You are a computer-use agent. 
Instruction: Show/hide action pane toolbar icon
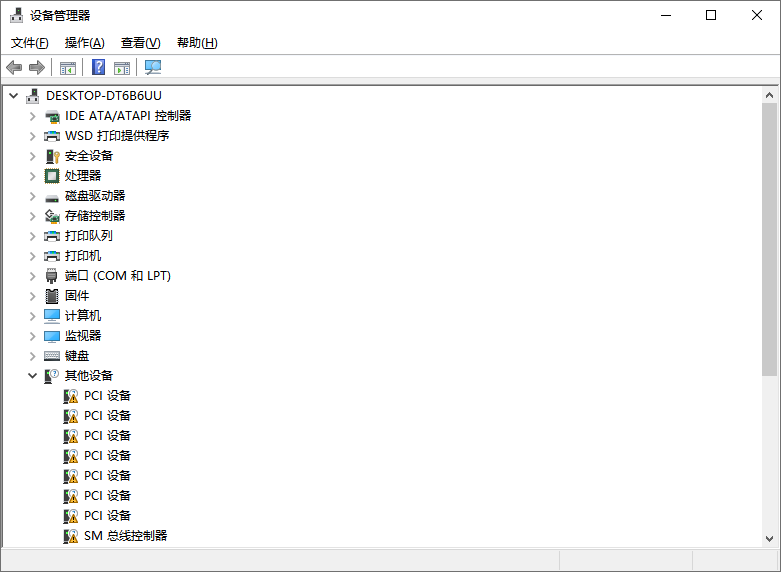pyautogui.click(x=122, y=67)
